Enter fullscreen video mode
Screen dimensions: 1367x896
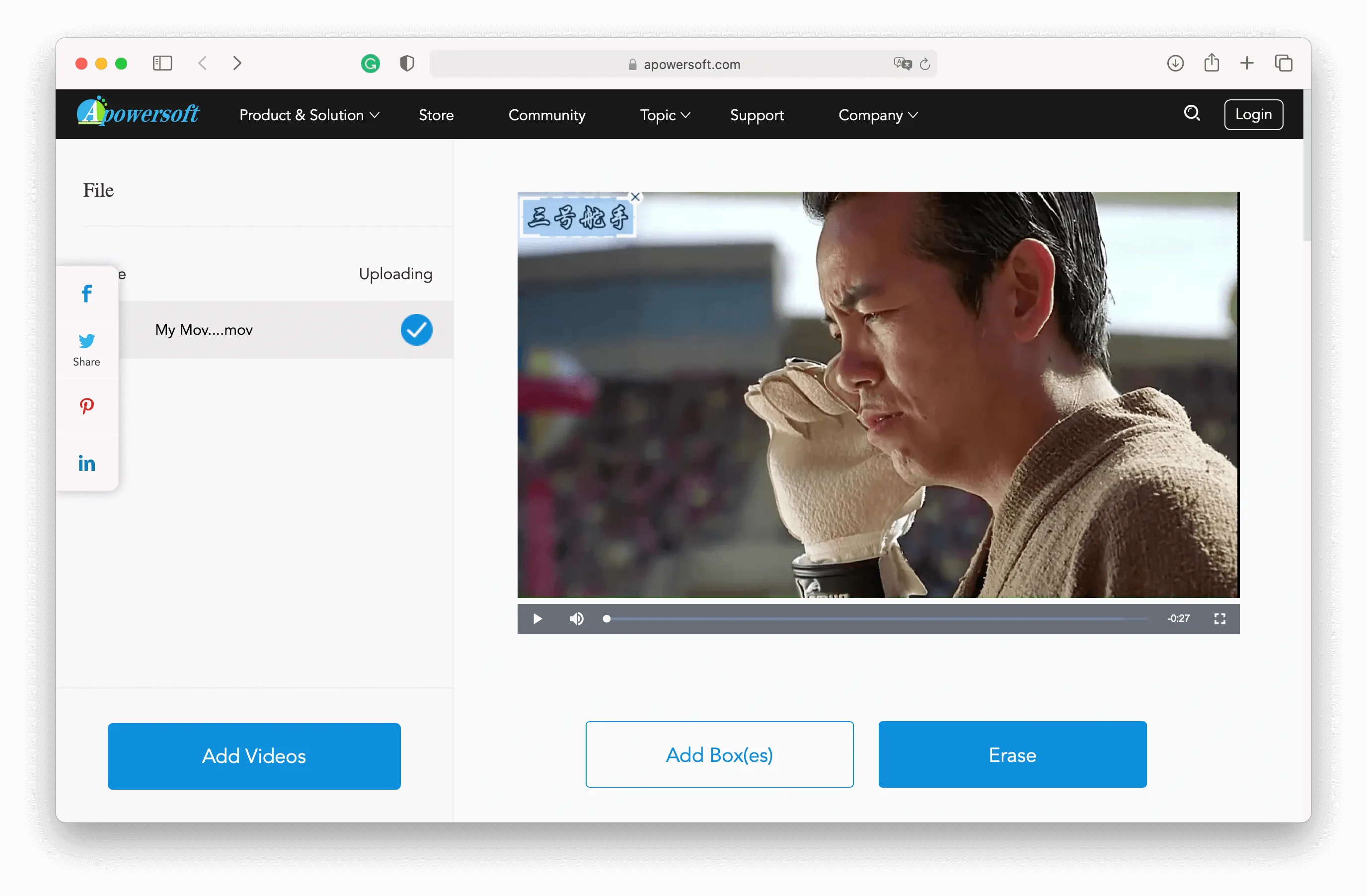(x=1219, y=618)
